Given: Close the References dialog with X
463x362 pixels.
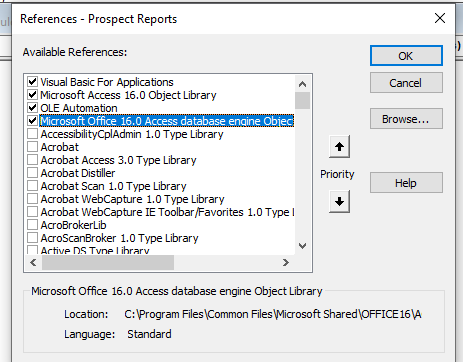Looking at the screenshot, I should [440, 18].
